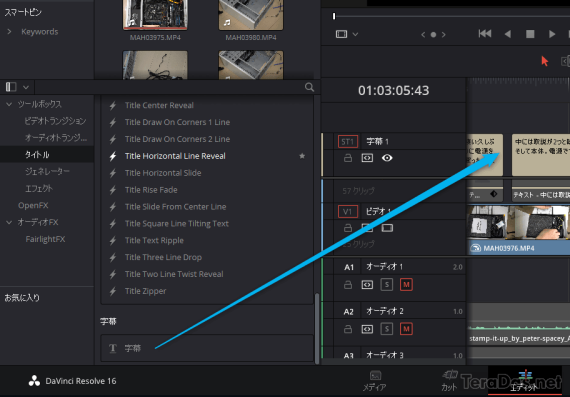The height and width of the screenshot is (397, 570).
Task: Expand the Keywords smart bin
Action: tap(9, 32)
